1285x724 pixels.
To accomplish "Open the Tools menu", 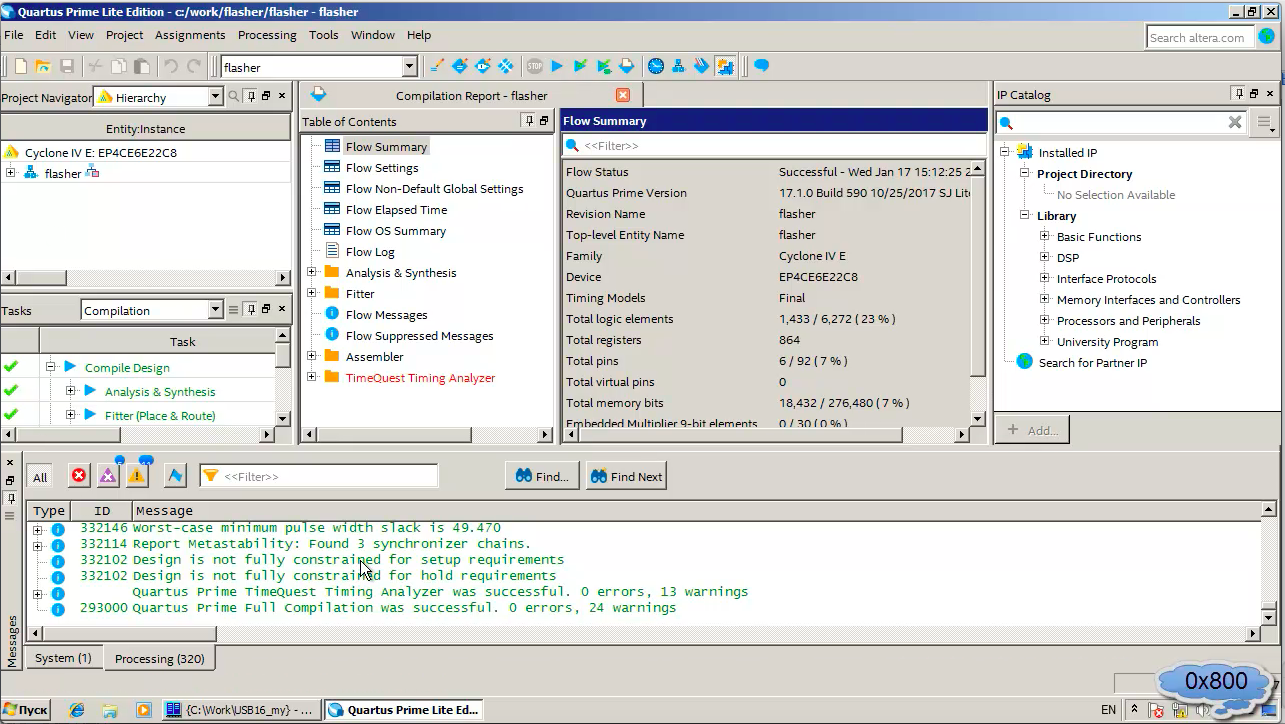I will 324,35.
